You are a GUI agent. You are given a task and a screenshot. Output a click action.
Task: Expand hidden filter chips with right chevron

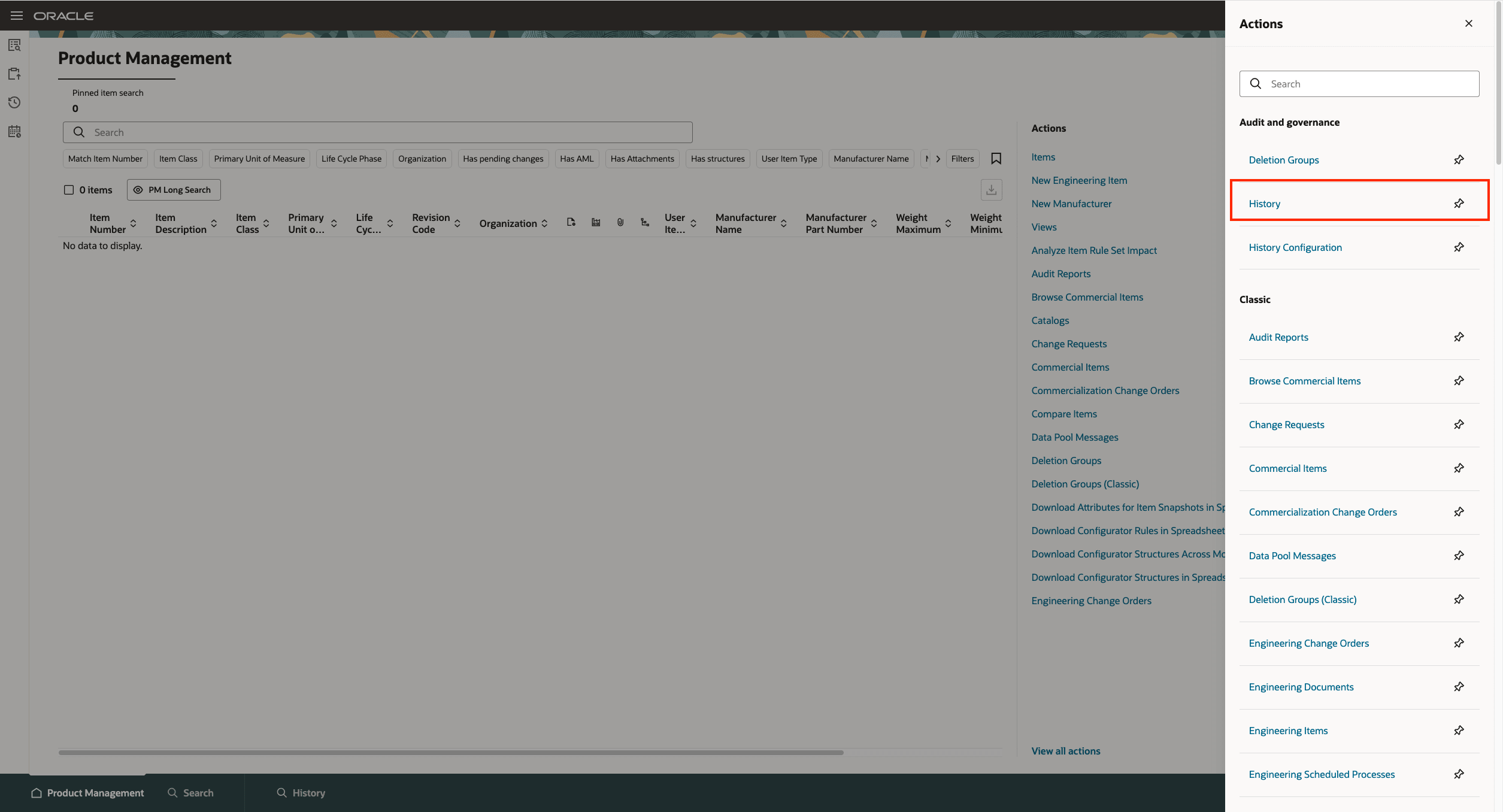tap(938, 159)
